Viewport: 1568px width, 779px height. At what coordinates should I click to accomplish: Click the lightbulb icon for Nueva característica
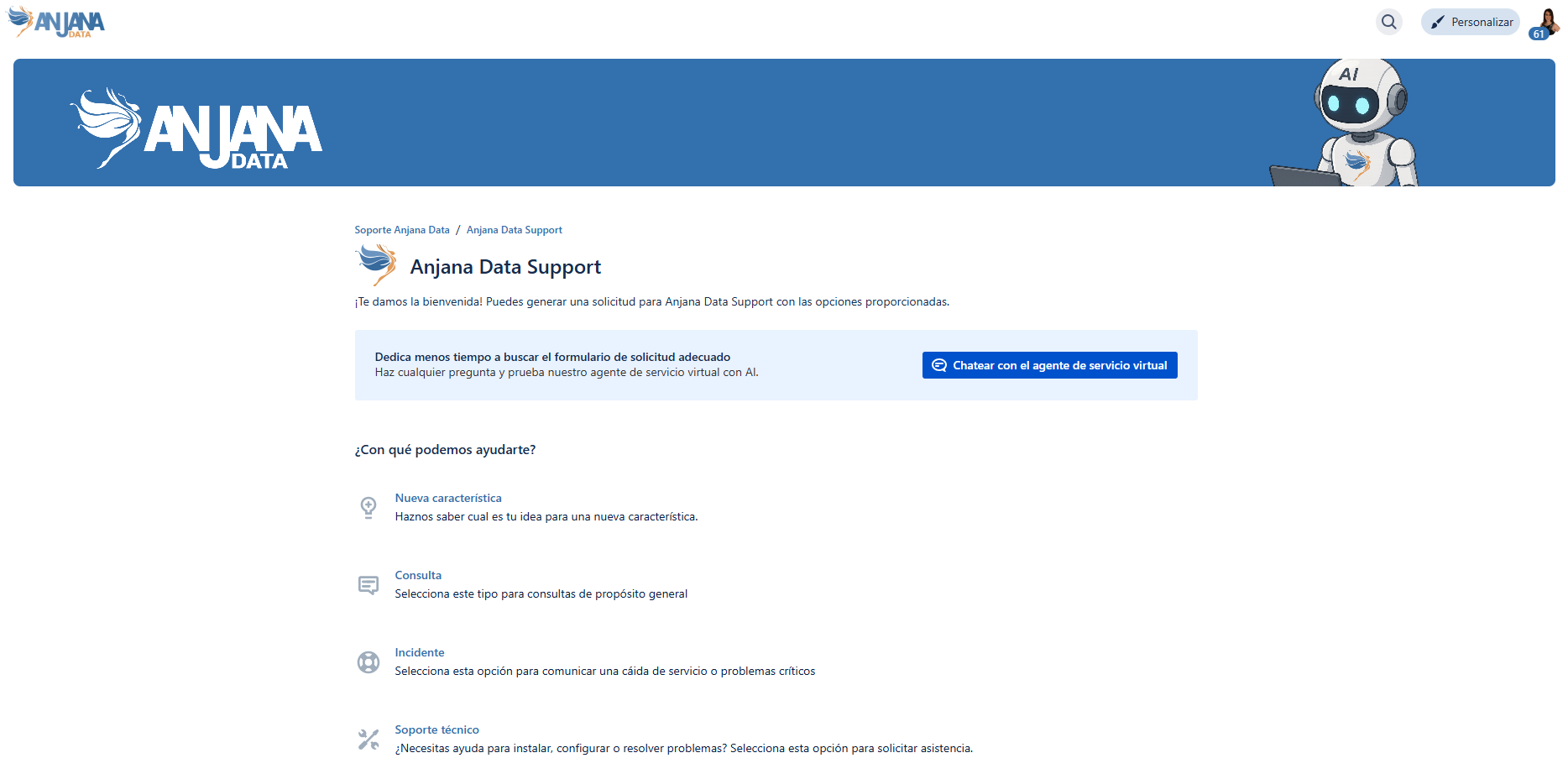pyautogui.click(x=368, y=507)
